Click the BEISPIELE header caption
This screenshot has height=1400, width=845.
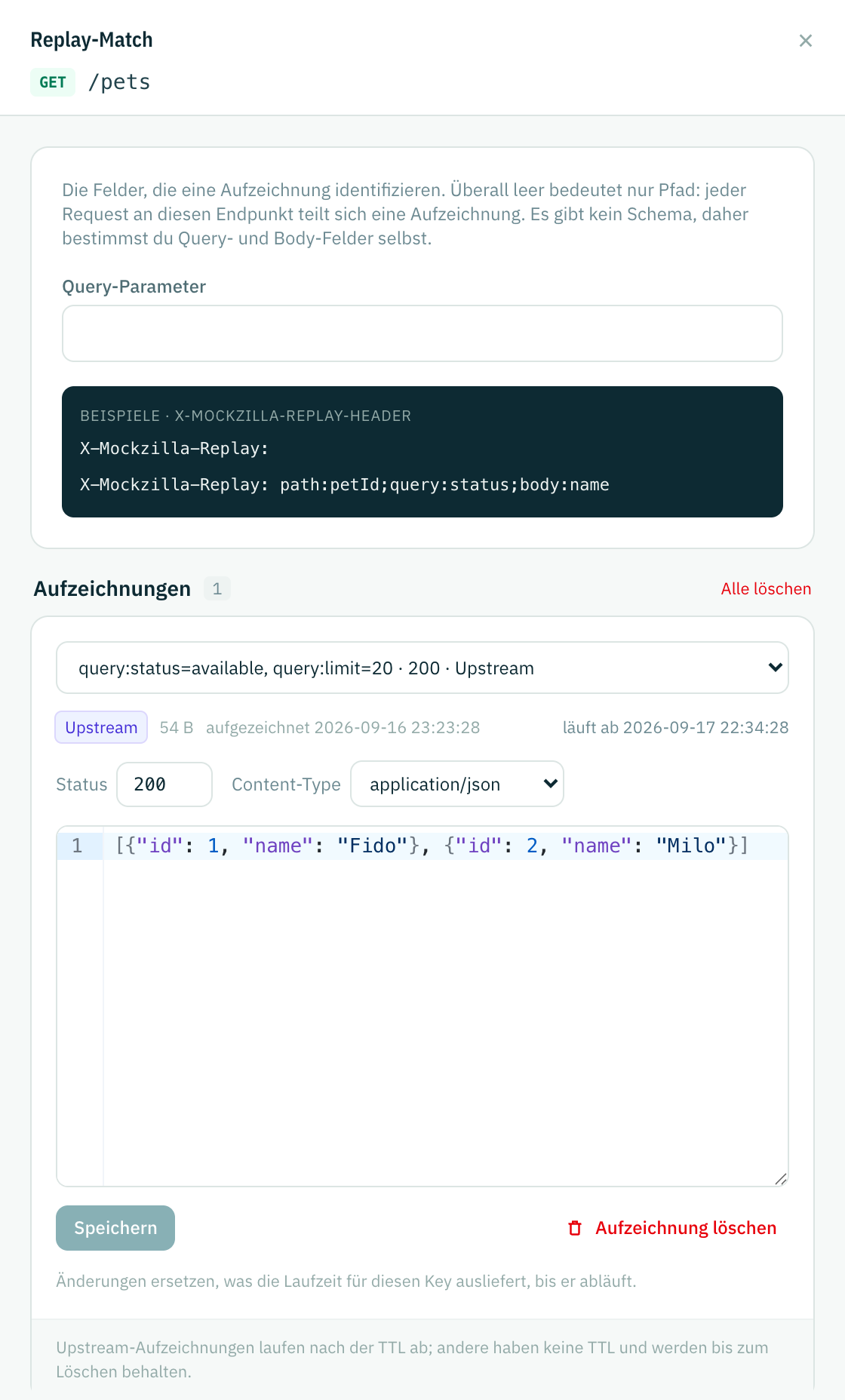tap(246, 416)
